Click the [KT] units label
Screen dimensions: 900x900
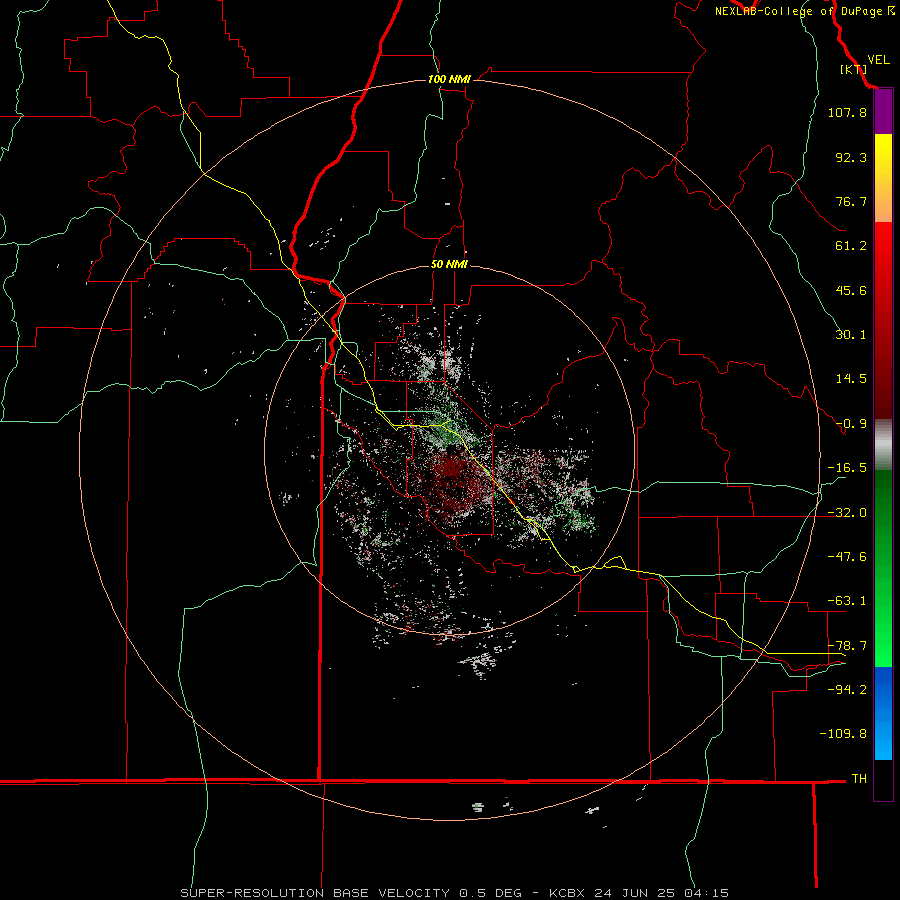point(853,69)
